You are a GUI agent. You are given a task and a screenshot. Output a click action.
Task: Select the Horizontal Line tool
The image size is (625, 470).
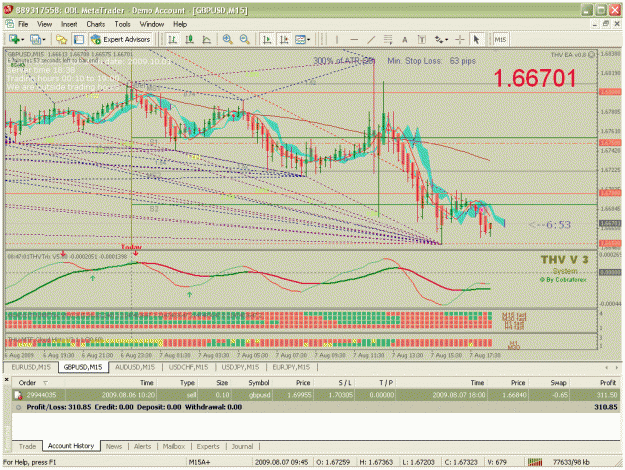[354, 39]
